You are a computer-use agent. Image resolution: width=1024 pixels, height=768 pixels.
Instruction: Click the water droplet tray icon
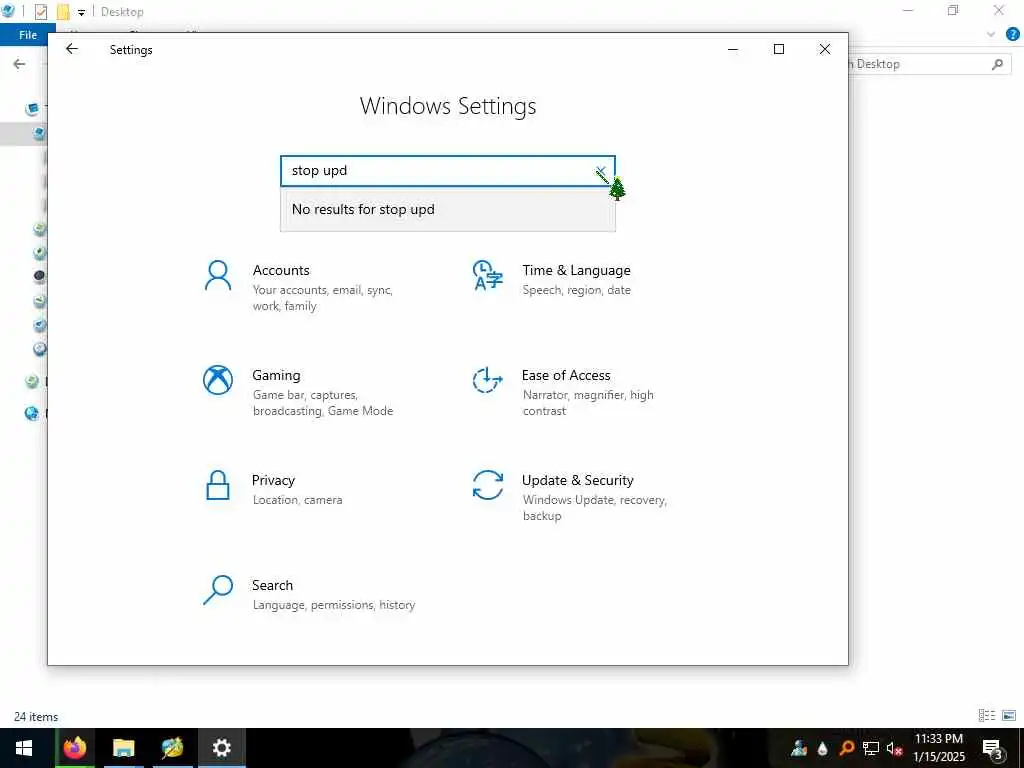pos(822,748)
